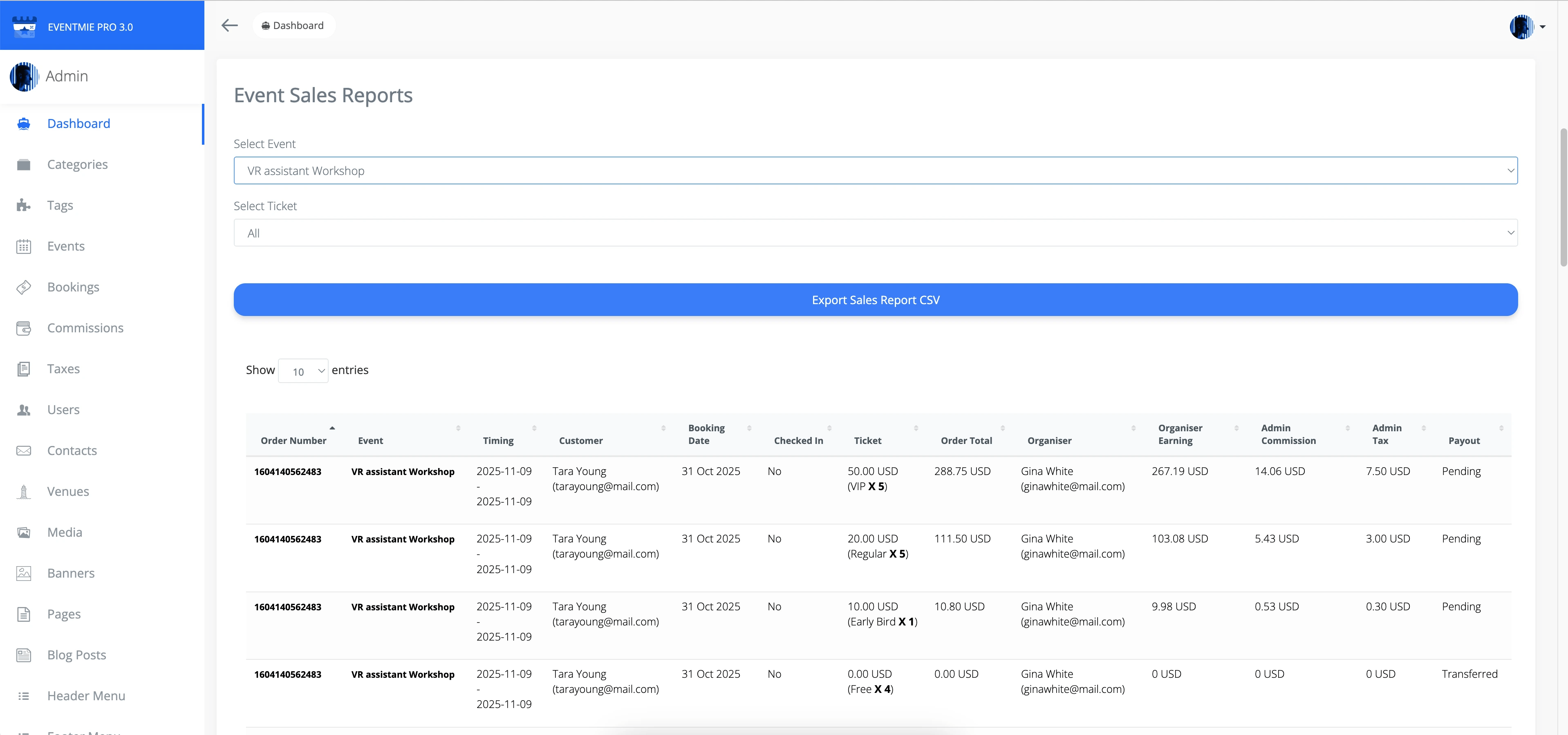Sort table by Order Total column
The image size is (1568, 735).
coord(966,440)
